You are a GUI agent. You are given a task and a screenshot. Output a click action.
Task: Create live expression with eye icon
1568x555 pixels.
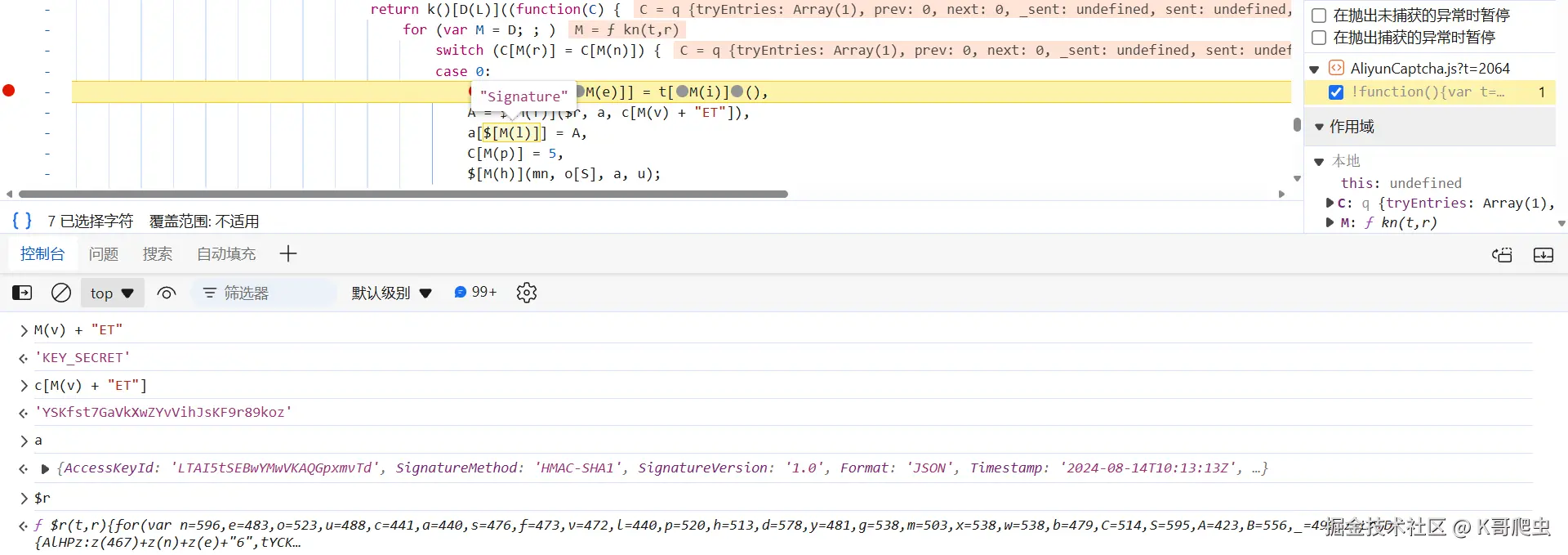click(x=167, y=293)
